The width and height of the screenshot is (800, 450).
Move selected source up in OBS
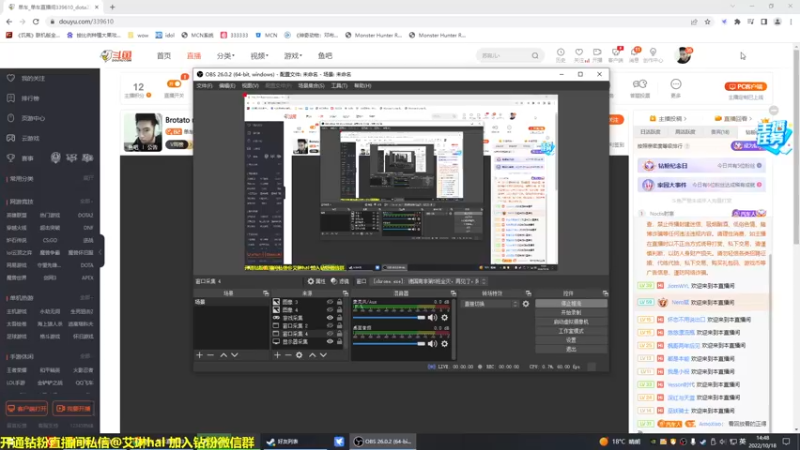click(312, 355)
